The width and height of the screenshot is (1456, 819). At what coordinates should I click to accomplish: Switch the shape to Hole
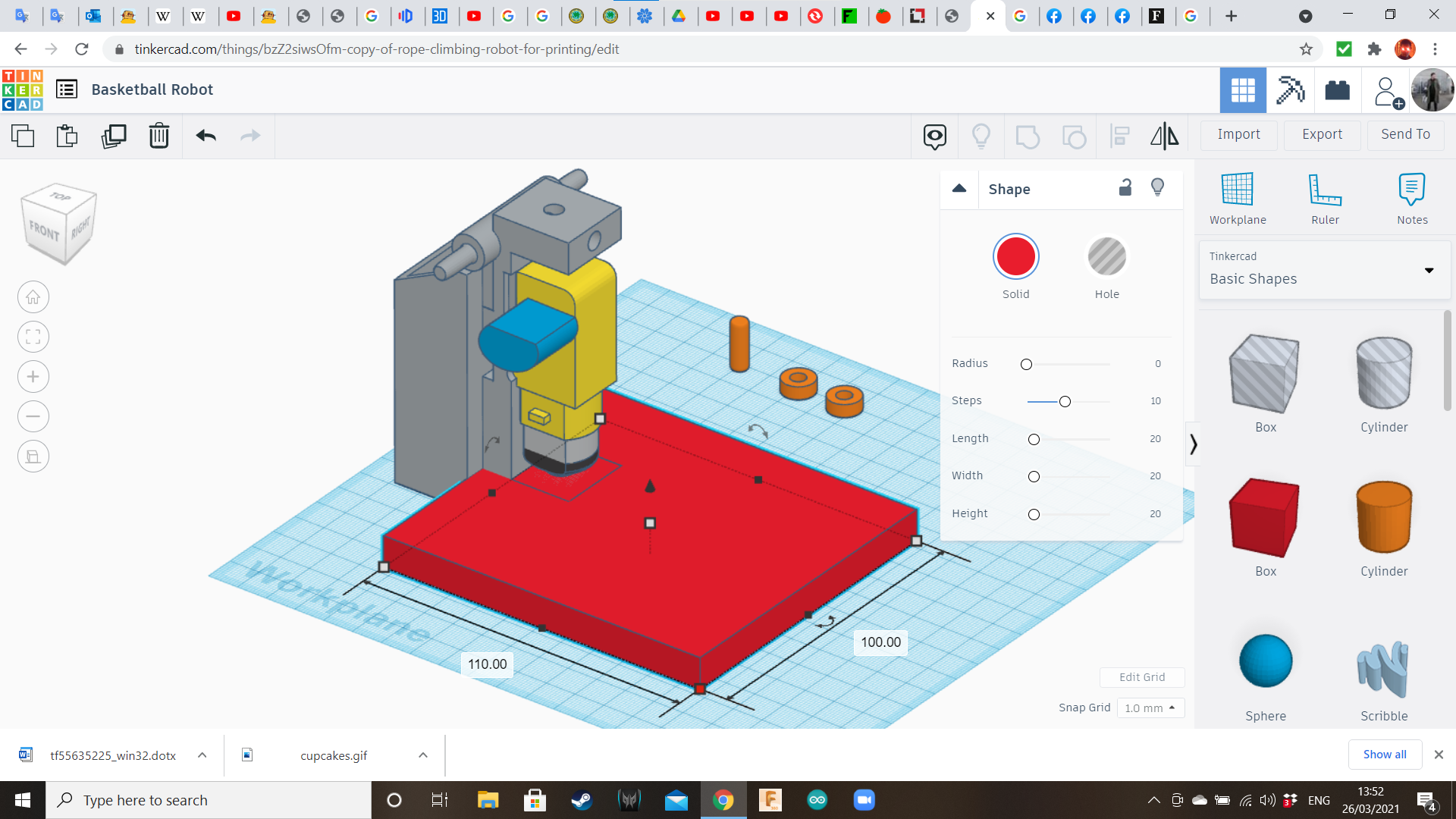(1106, 257)
